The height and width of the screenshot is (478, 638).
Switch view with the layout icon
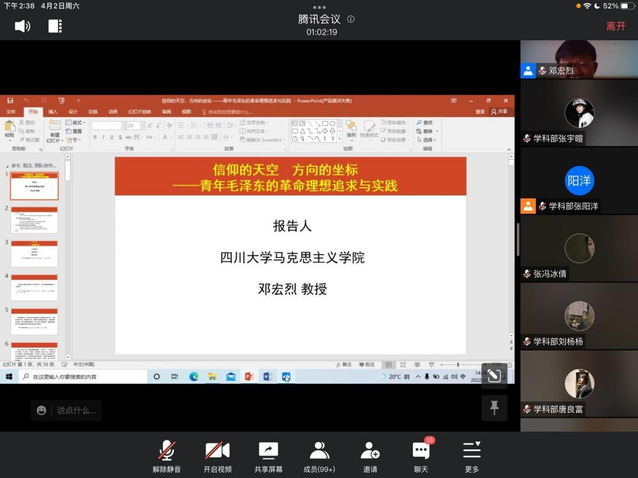tap(55, 26)
